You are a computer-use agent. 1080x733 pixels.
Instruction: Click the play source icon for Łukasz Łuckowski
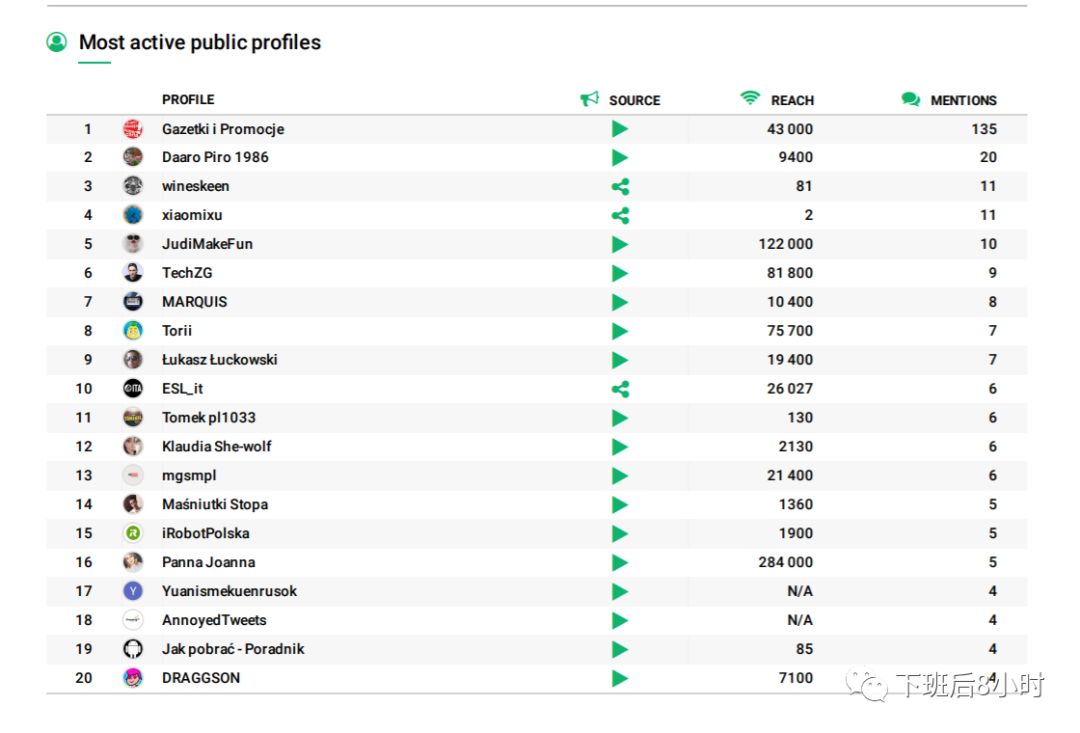[x=620, y=360]
